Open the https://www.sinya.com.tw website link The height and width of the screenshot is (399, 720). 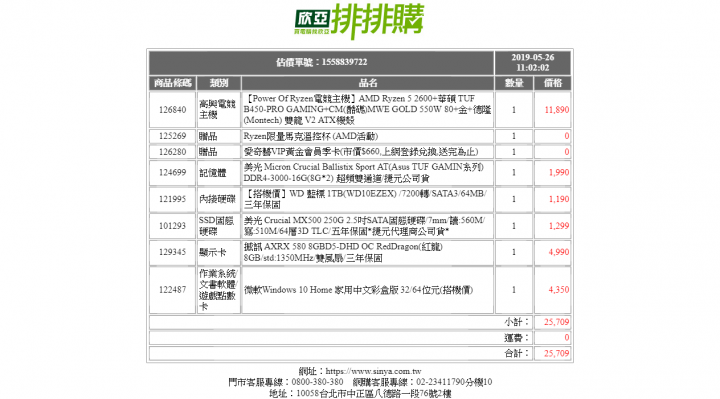pyautogui.click(x=373, y=371)
